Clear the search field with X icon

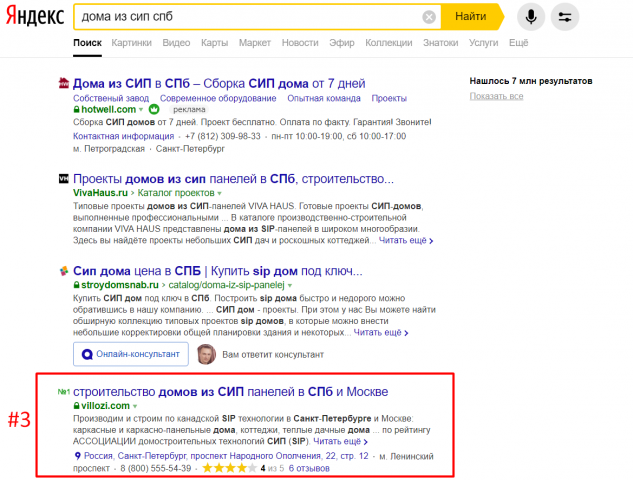click(429, 17)
